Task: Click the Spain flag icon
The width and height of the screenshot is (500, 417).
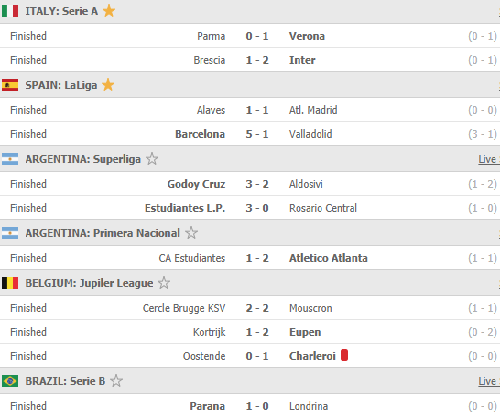Action: 10,85
